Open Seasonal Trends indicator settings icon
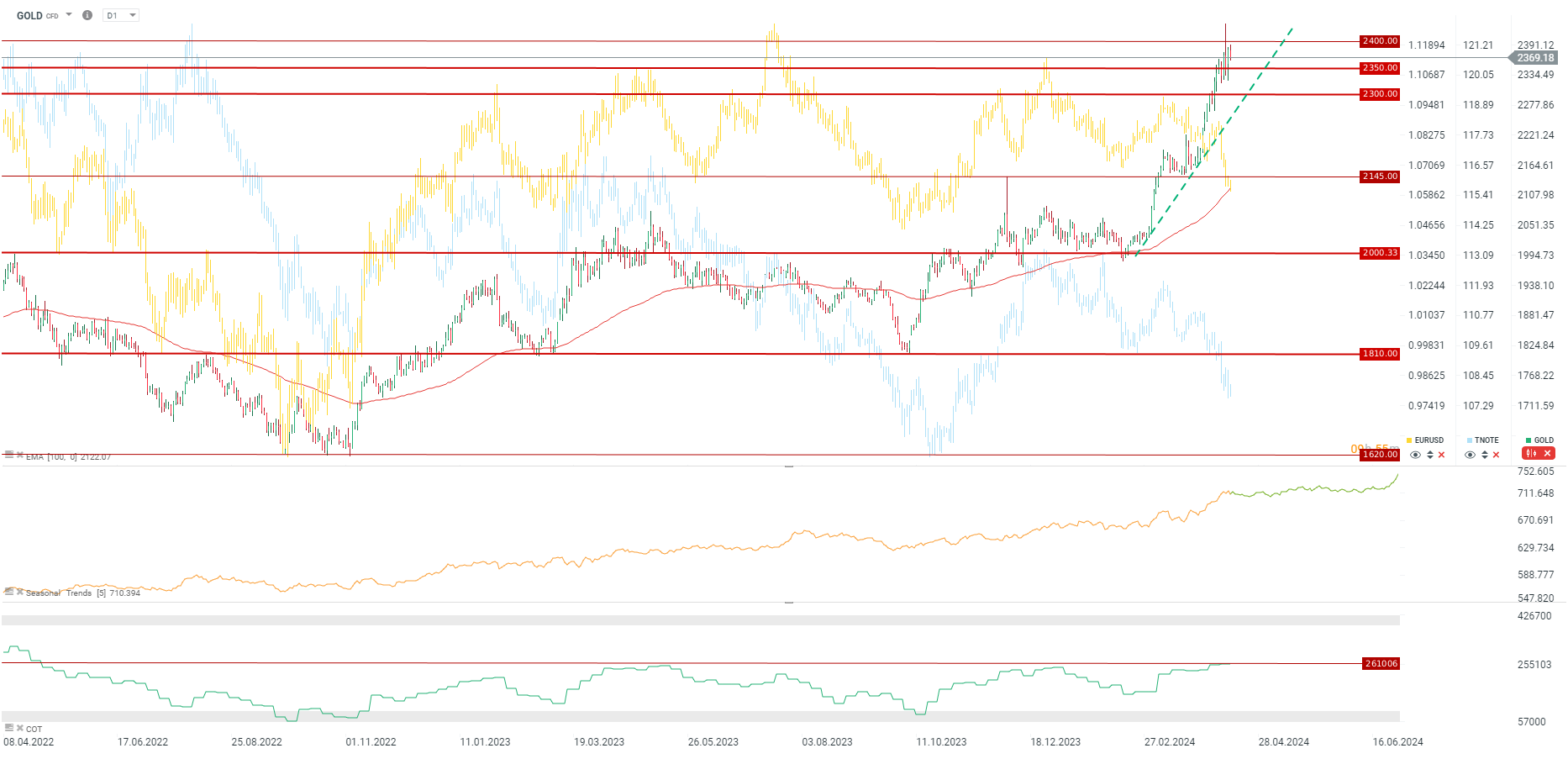Viewport: 1568px width, 764px height. (9, 592)
